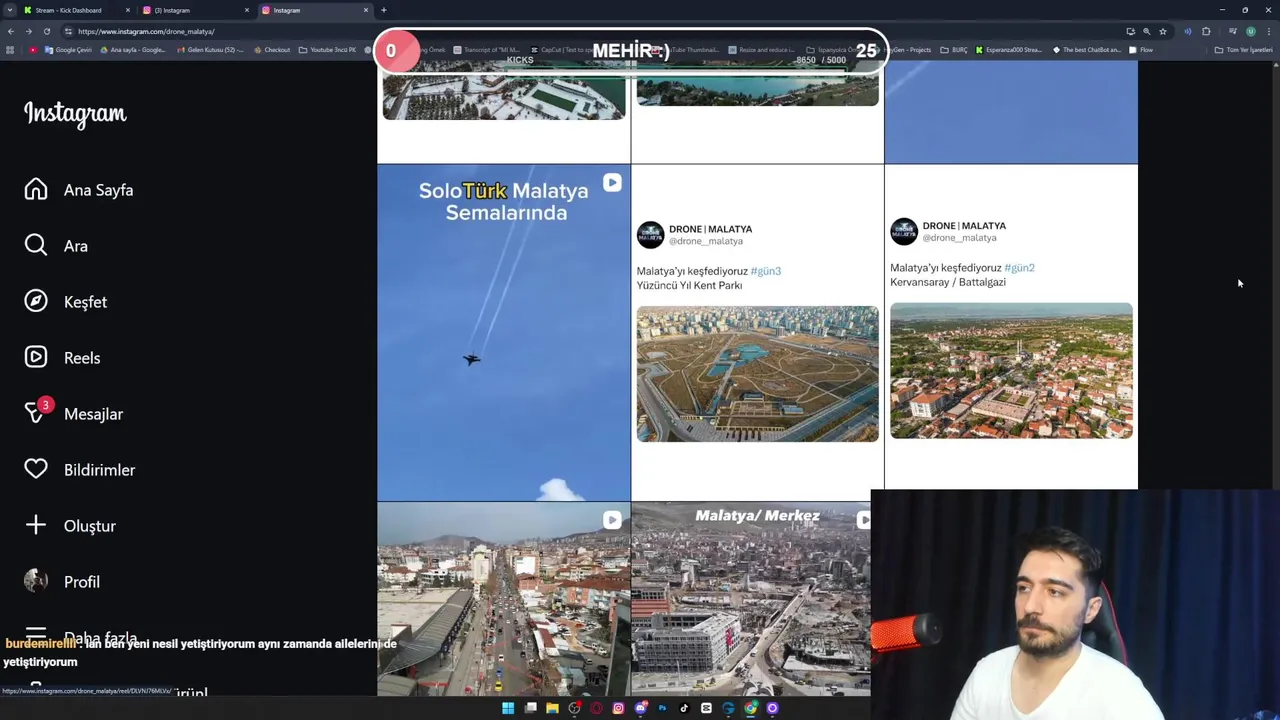
Task: Open a new browser tab
Action: pyautogui.click(x=383, y=10)
